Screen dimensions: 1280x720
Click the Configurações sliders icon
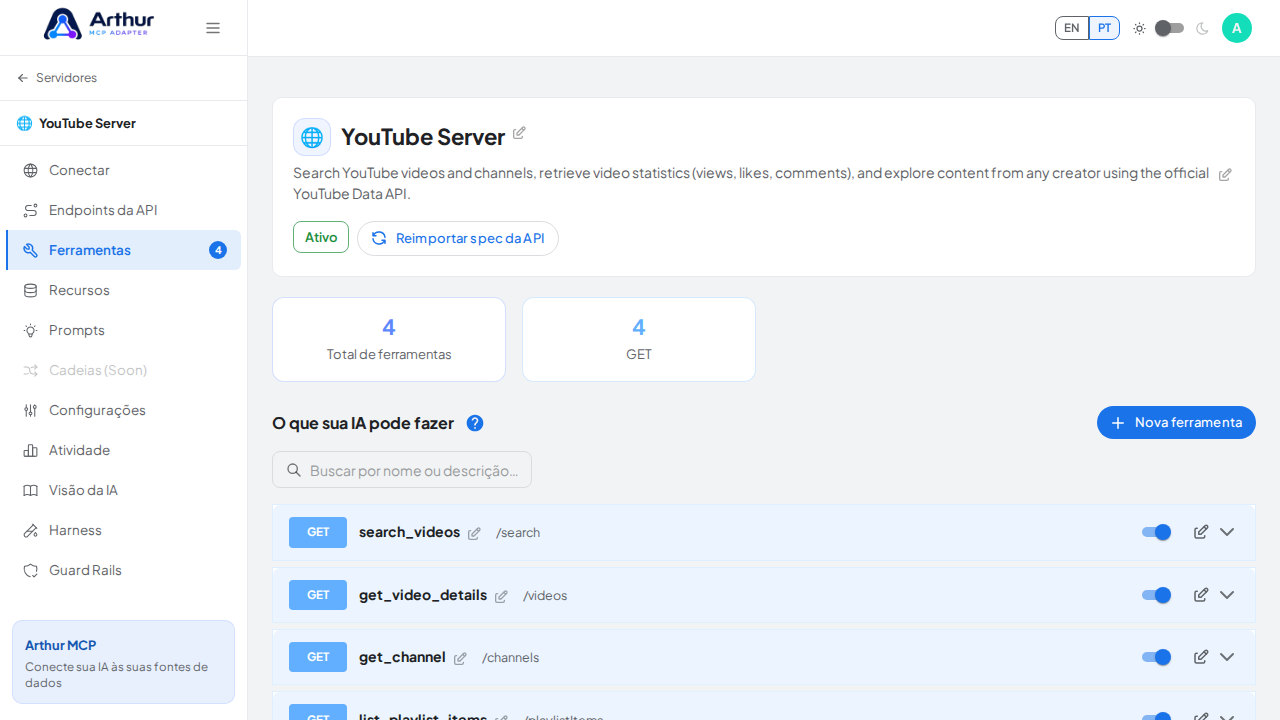click(31, 410)
